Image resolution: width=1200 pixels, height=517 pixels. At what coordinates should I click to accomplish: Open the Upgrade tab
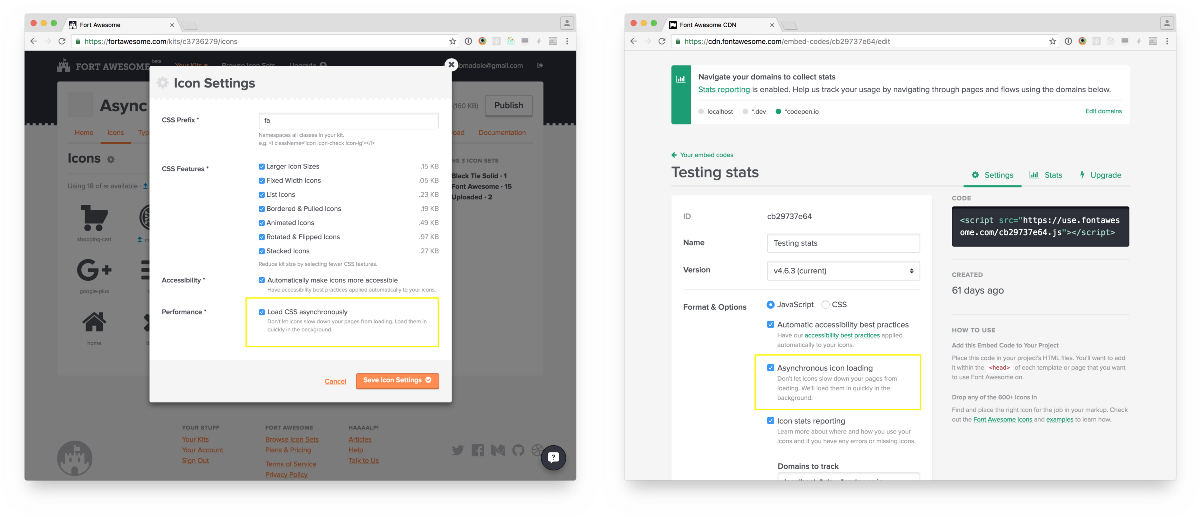click(1100, 175)
